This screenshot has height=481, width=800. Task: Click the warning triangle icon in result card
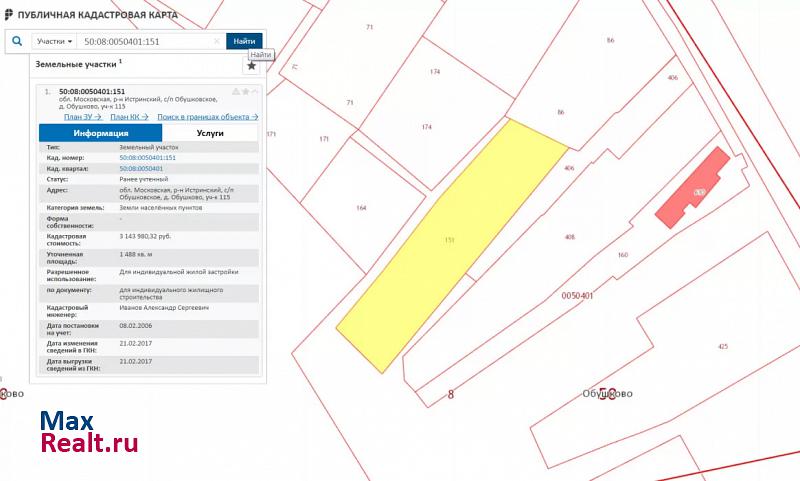(x=235, y=91)
